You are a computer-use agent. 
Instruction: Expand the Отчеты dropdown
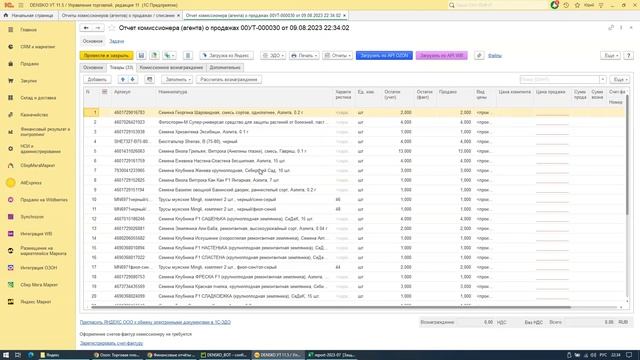coord(338,56)
